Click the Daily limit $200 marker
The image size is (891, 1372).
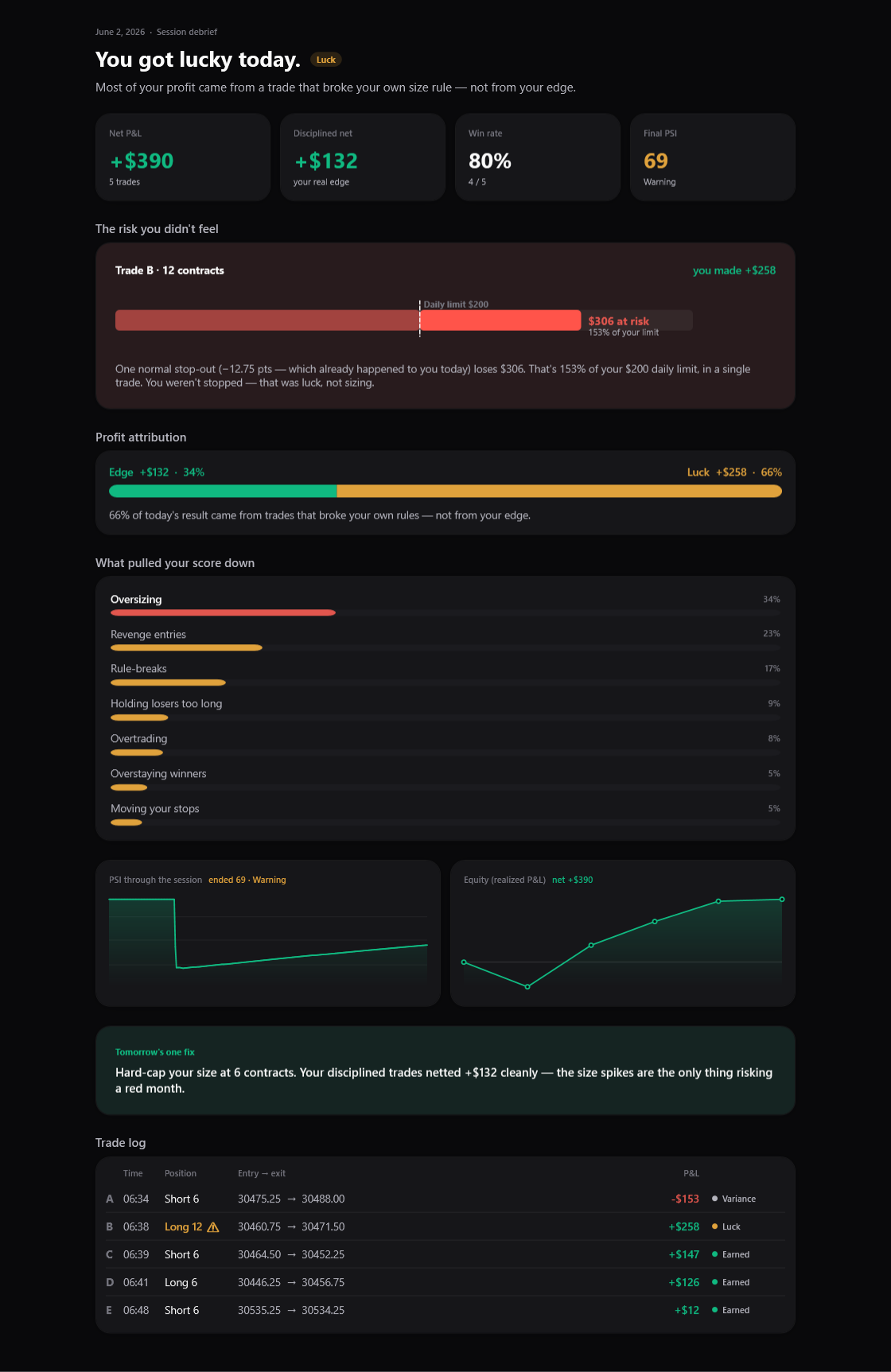[456, 304]
